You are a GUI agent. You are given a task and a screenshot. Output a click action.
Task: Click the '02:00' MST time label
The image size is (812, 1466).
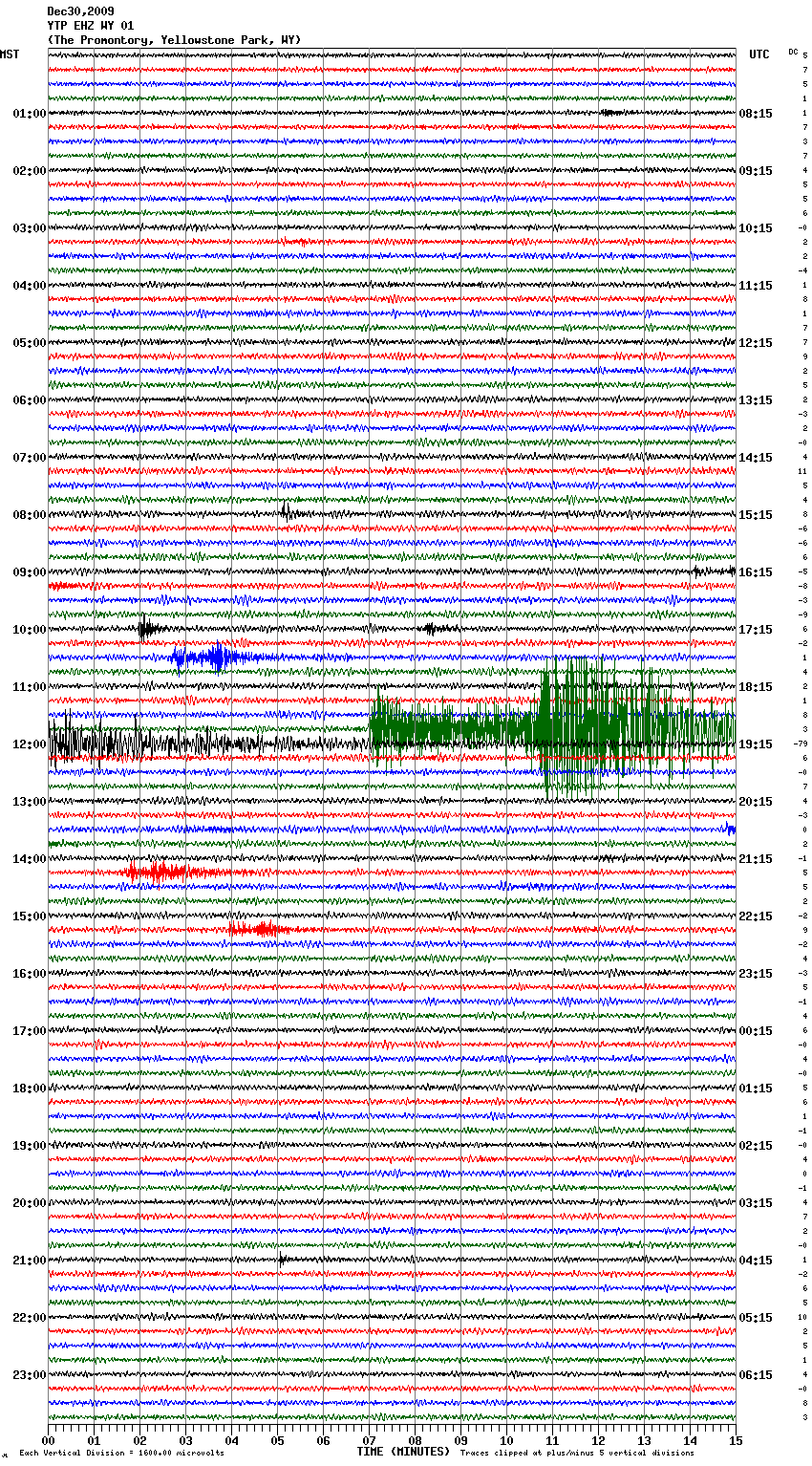[x=30, y=171]
